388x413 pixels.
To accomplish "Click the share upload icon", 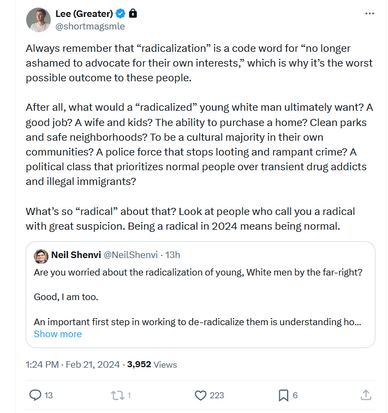I will tap(366, 395).
